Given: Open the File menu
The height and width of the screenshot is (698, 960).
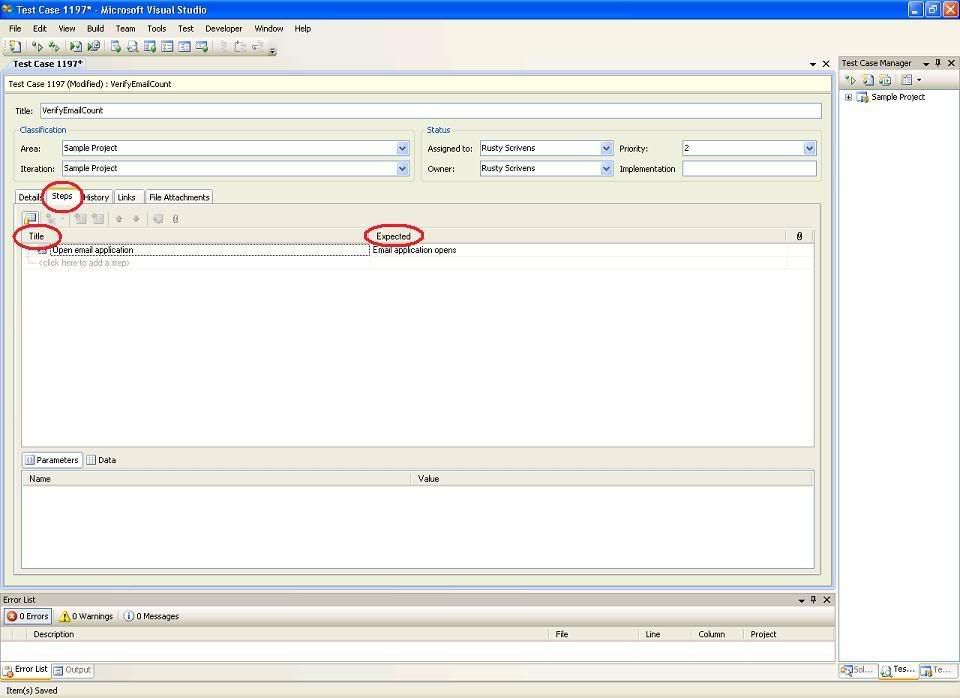Looking at the screenshot, I should tap(15, 29).
